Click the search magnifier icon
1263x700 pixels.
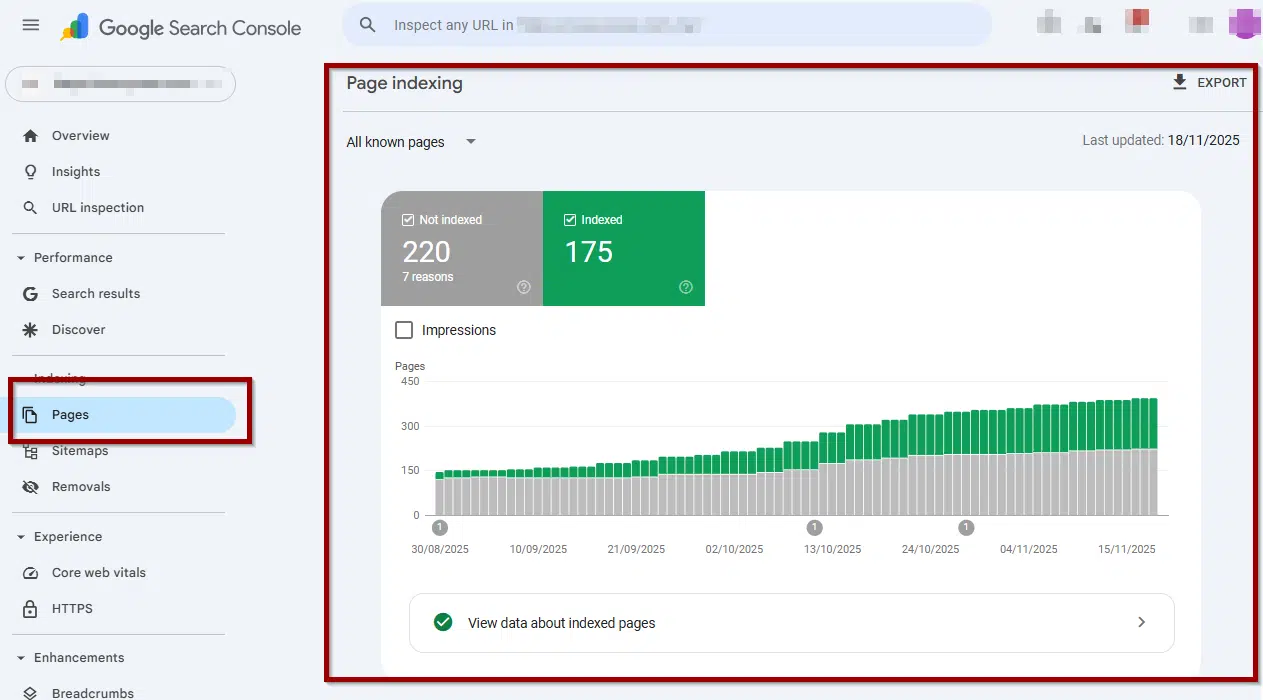click(368, 25)
